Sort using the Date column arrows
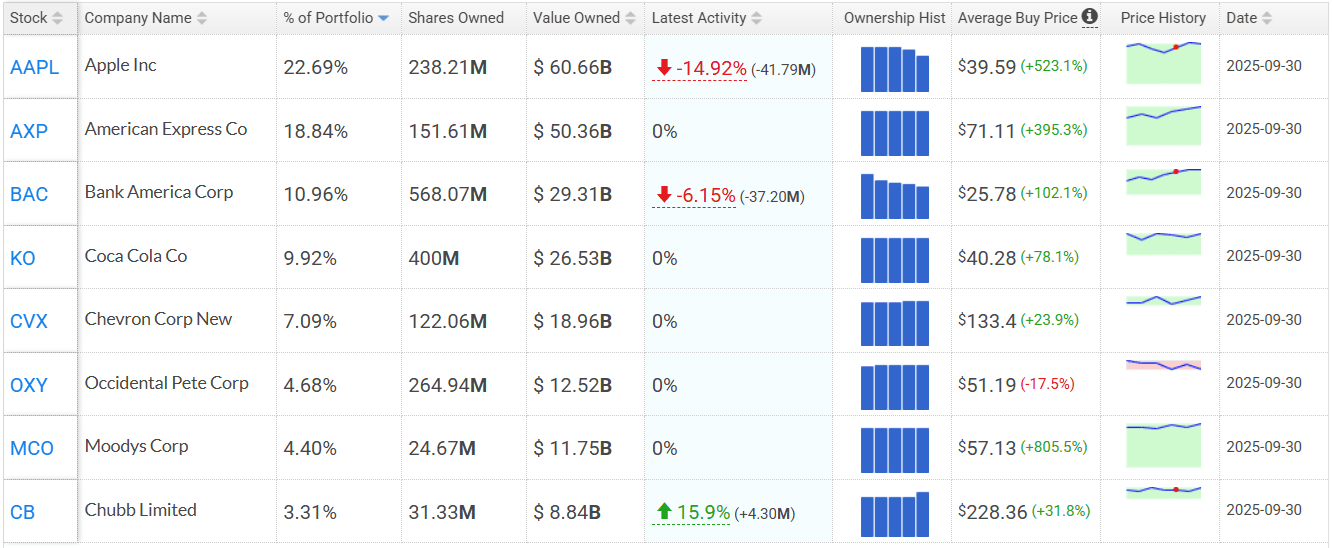 coord(1267,18)
